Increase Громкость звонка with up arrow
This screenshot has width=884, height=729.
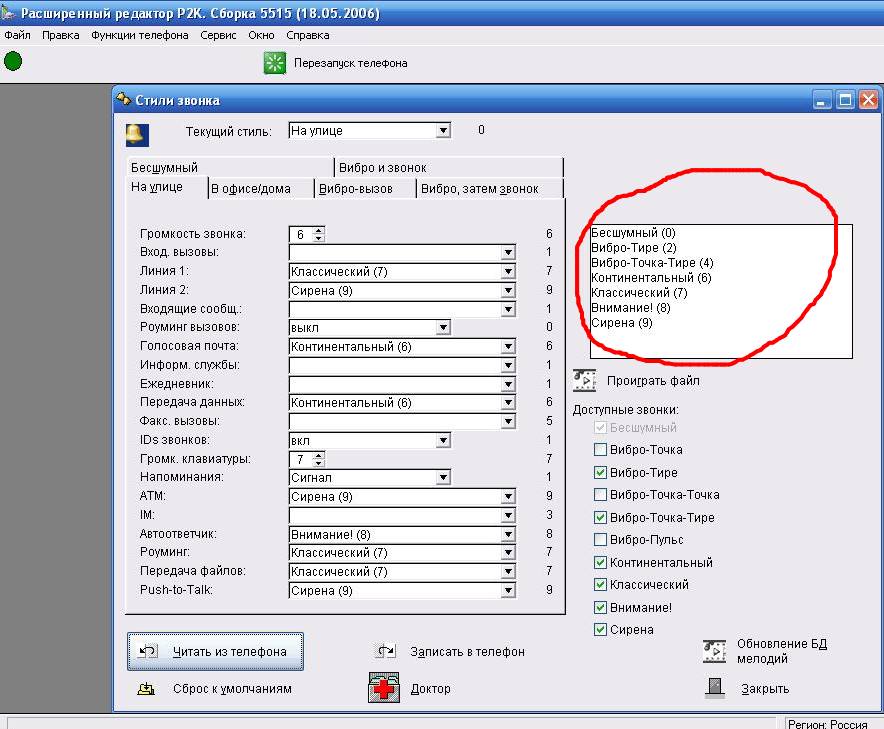319,230
